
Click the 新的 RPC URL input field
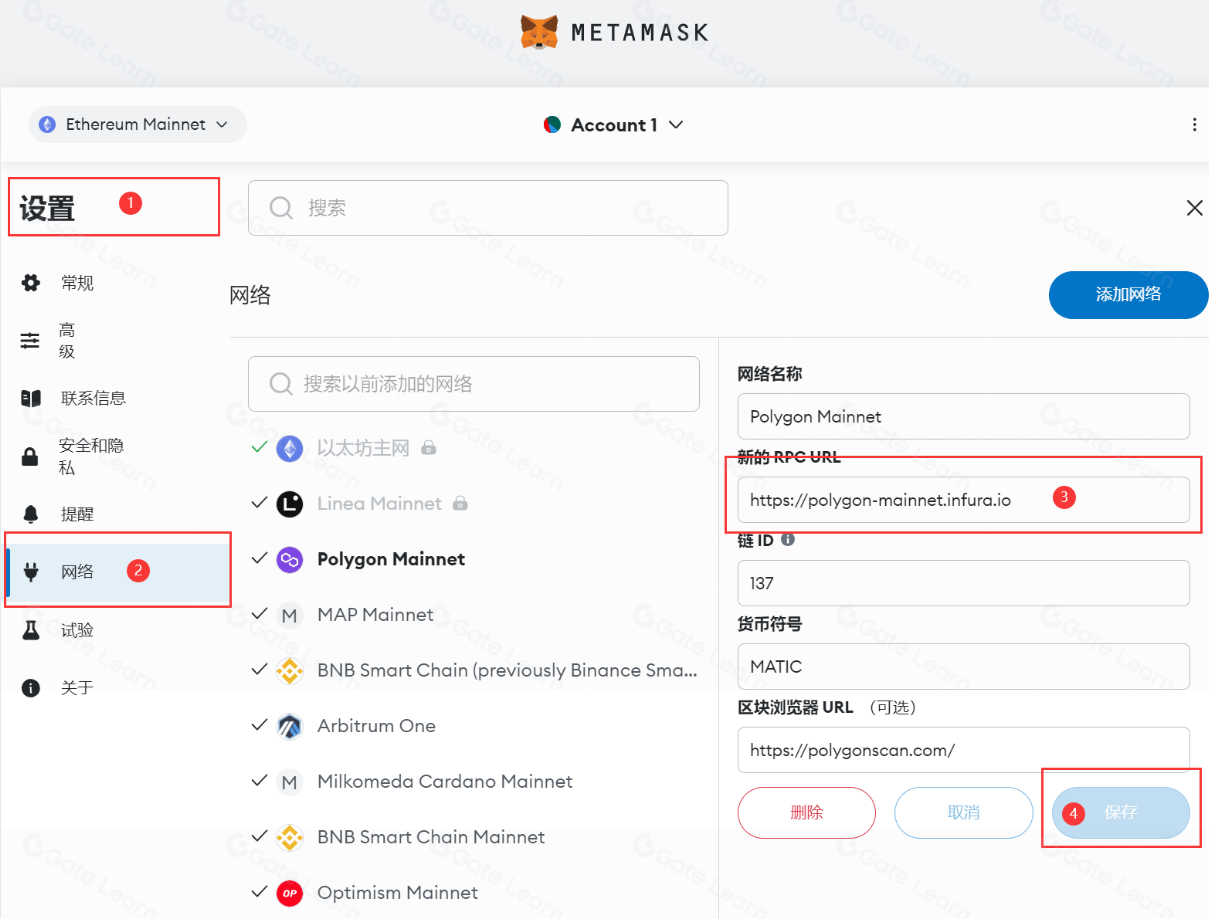click(963, 500)
